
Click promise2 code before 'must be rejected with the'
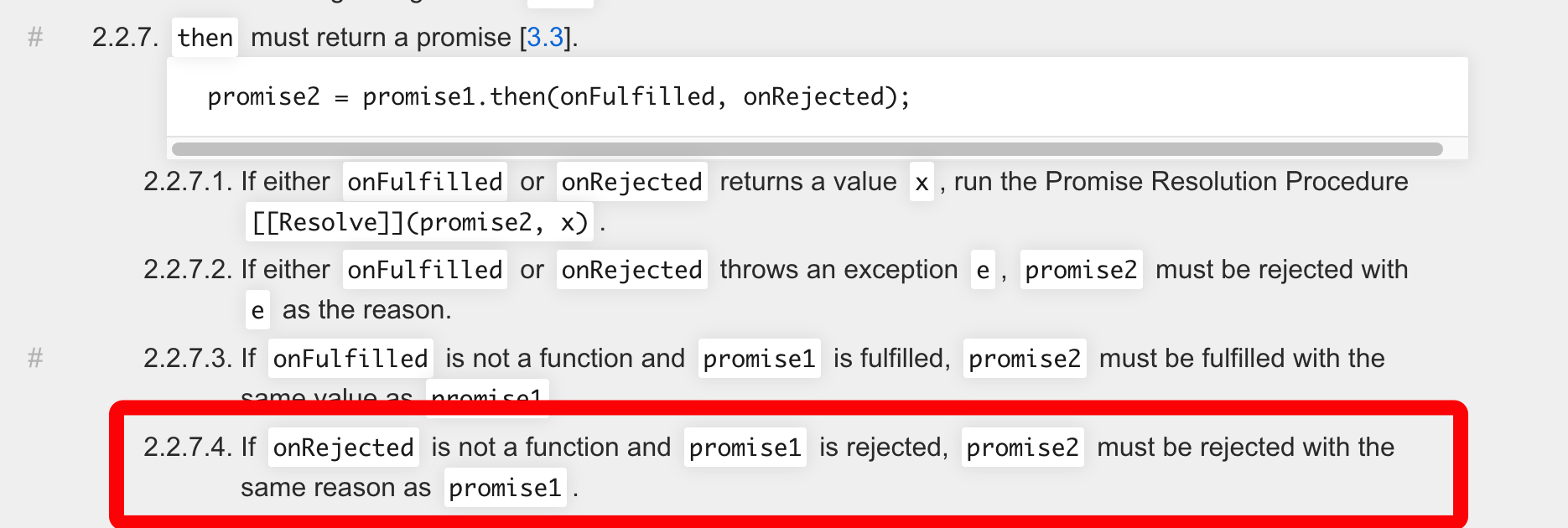click(x=1022, y=448)
